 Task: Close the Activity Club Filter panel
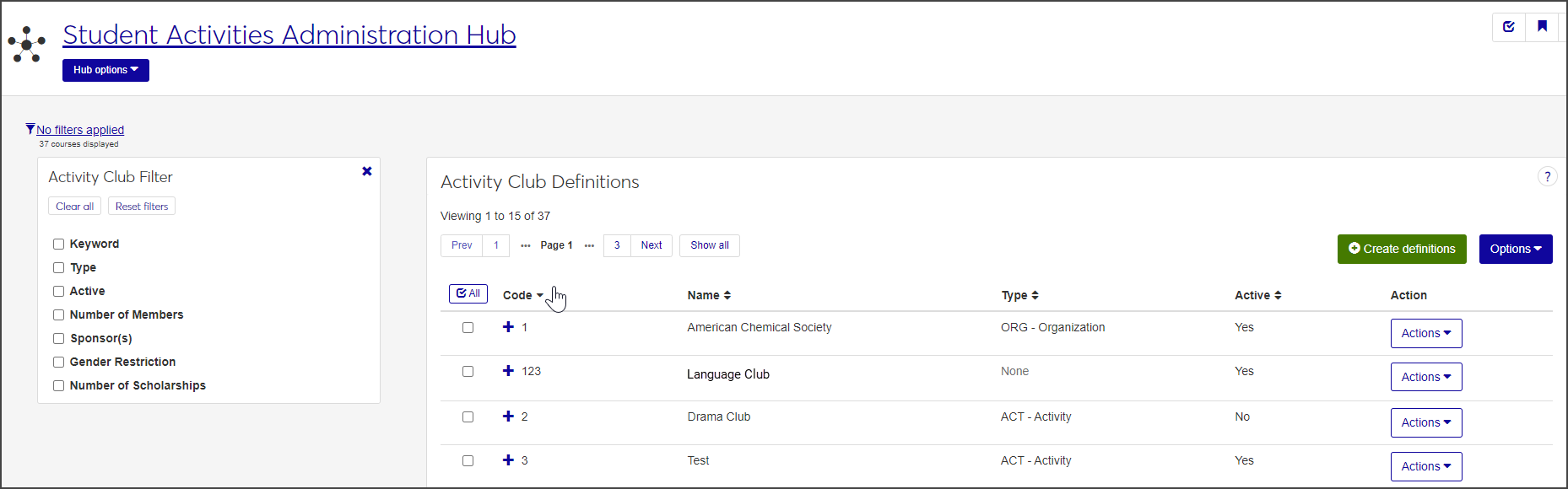[367, 171]
